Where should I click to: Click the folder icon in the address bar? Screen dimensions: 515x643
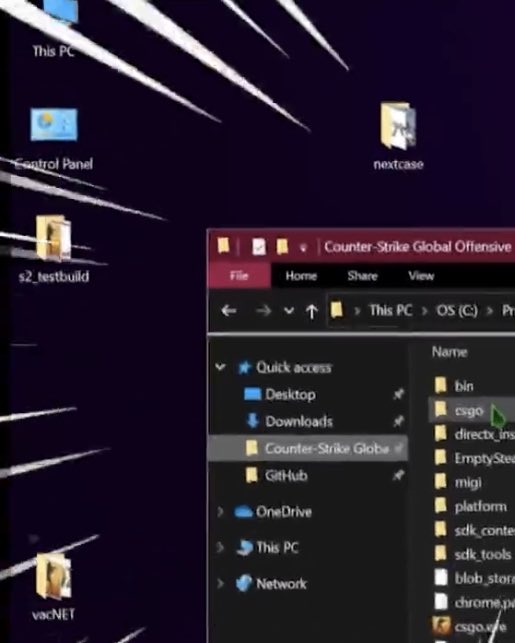point(337,310)
